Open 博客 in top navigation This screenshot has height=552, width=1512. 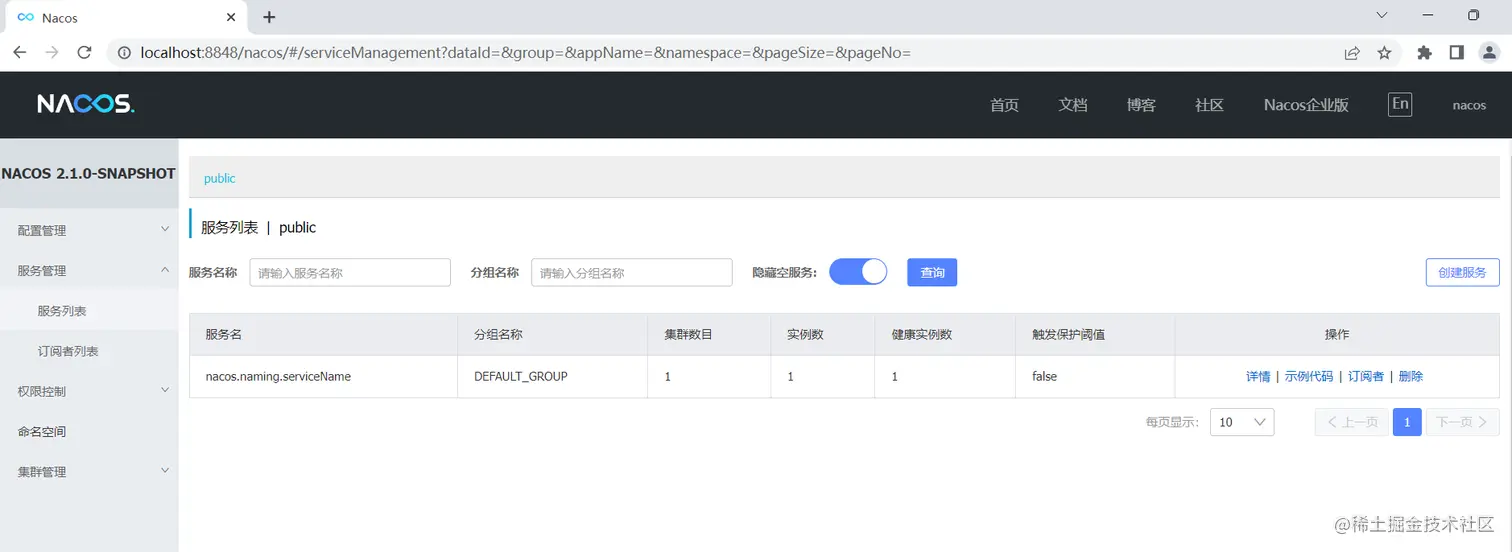[1141, 105]
